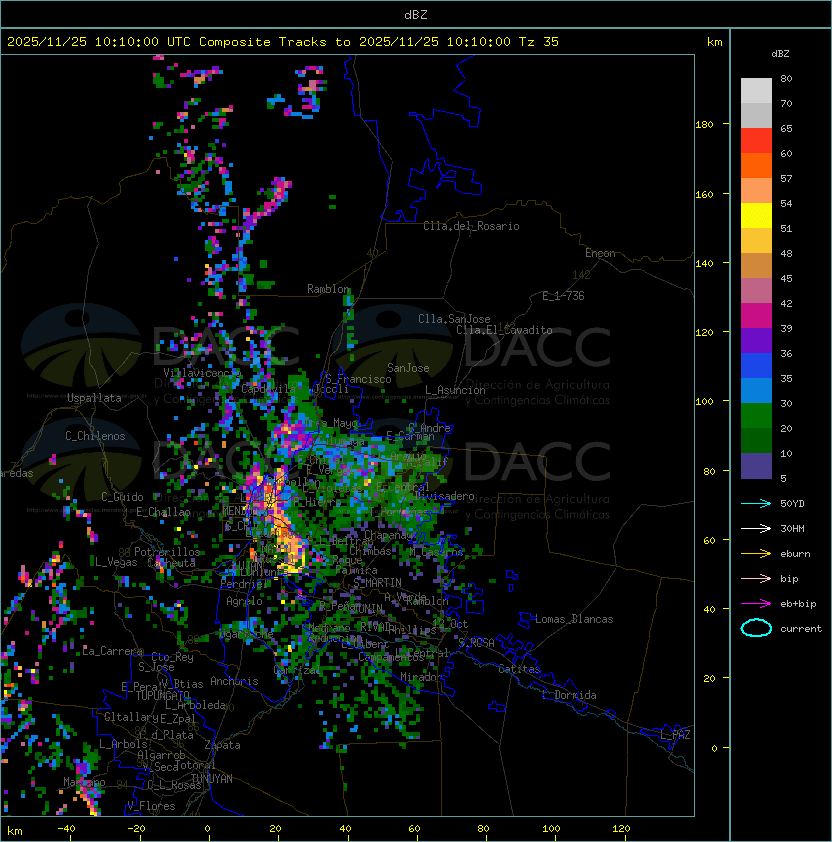This screenshot has height=842, width=832.
Task: Click the Agrelo location label
Action: [x=244, y=601]
